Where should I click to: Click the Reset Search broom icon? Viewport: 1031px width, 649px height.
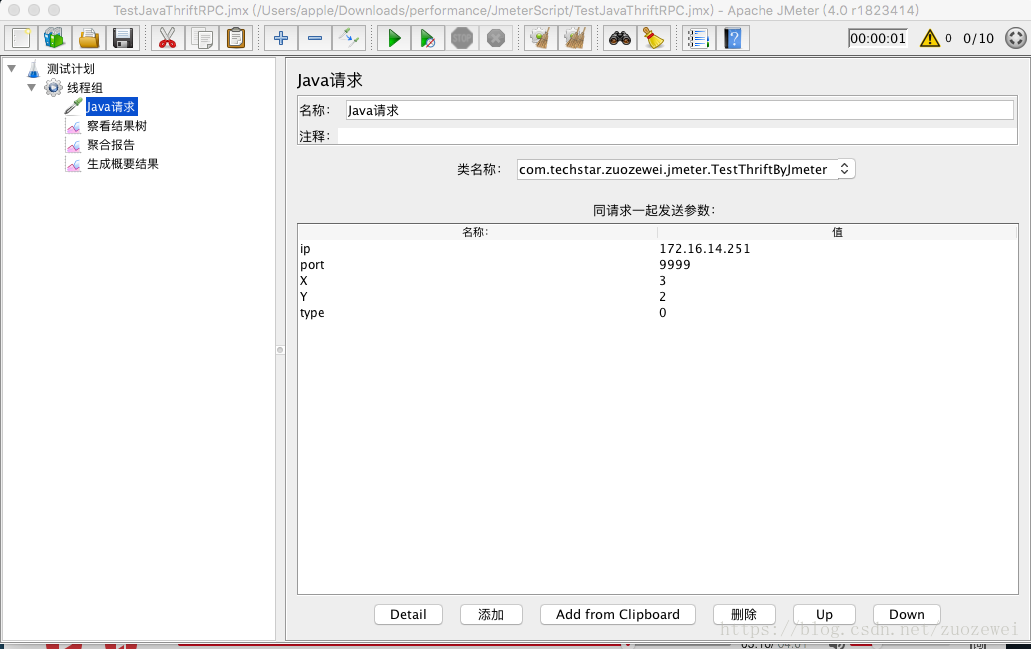654,38
